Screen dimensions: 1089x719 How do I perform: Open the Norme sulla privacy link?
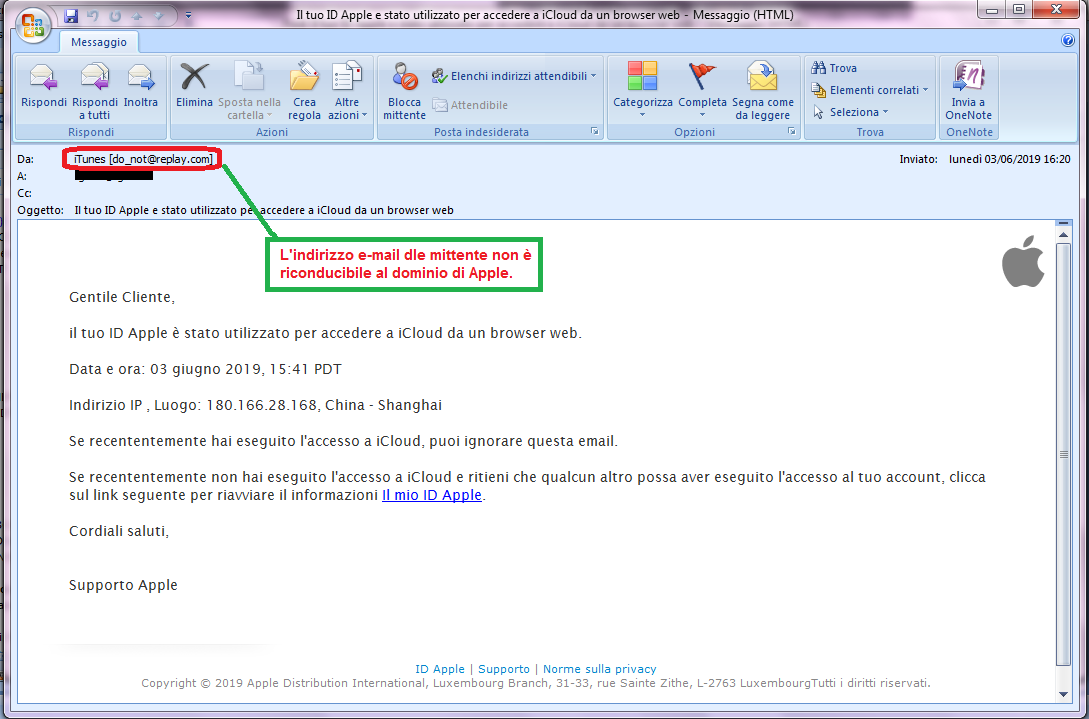(x=599, y=669)
